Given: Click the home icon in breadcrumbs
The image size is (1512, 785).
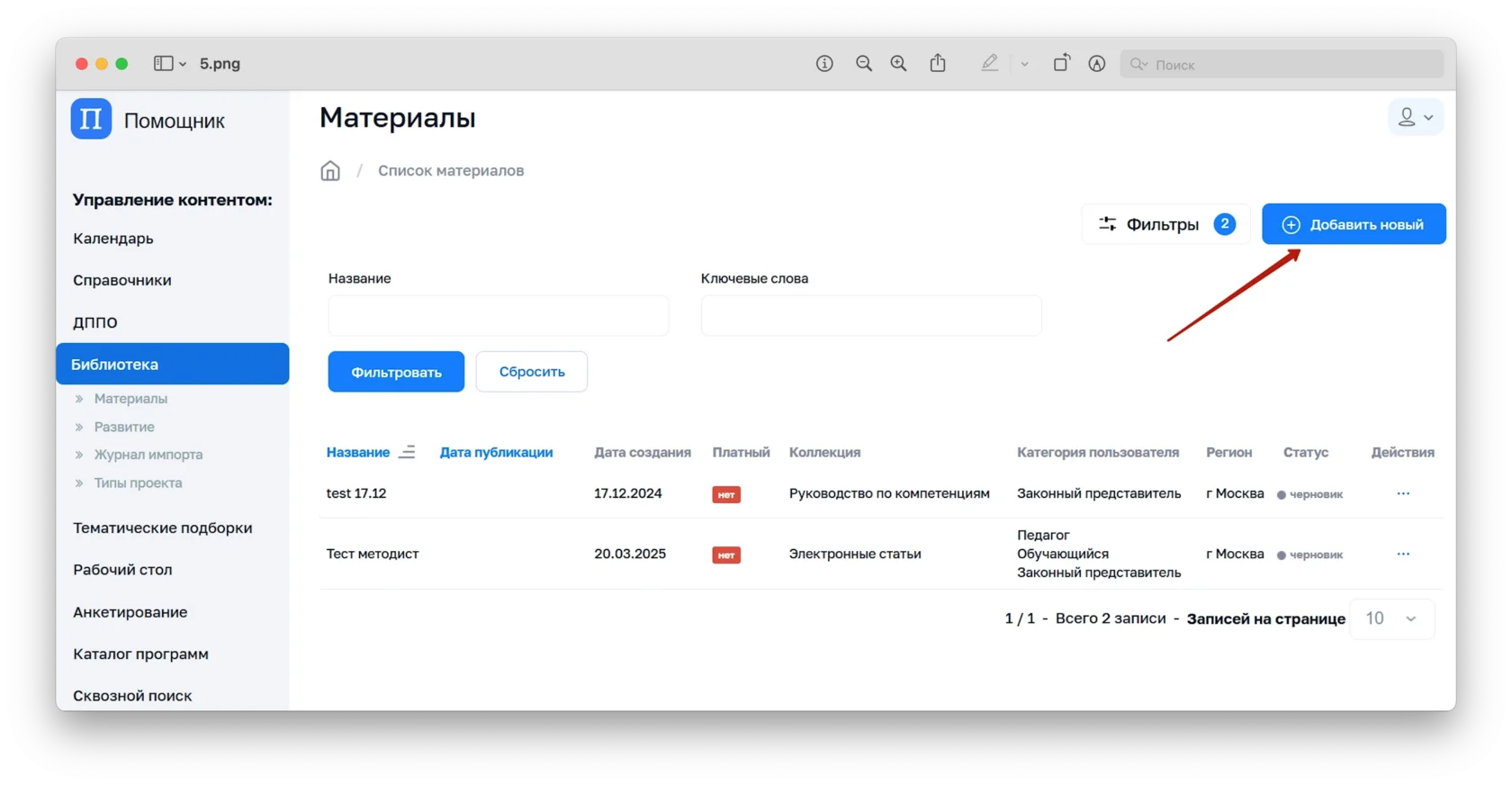Looking at the screenshot, I should [x=330, y=171].
